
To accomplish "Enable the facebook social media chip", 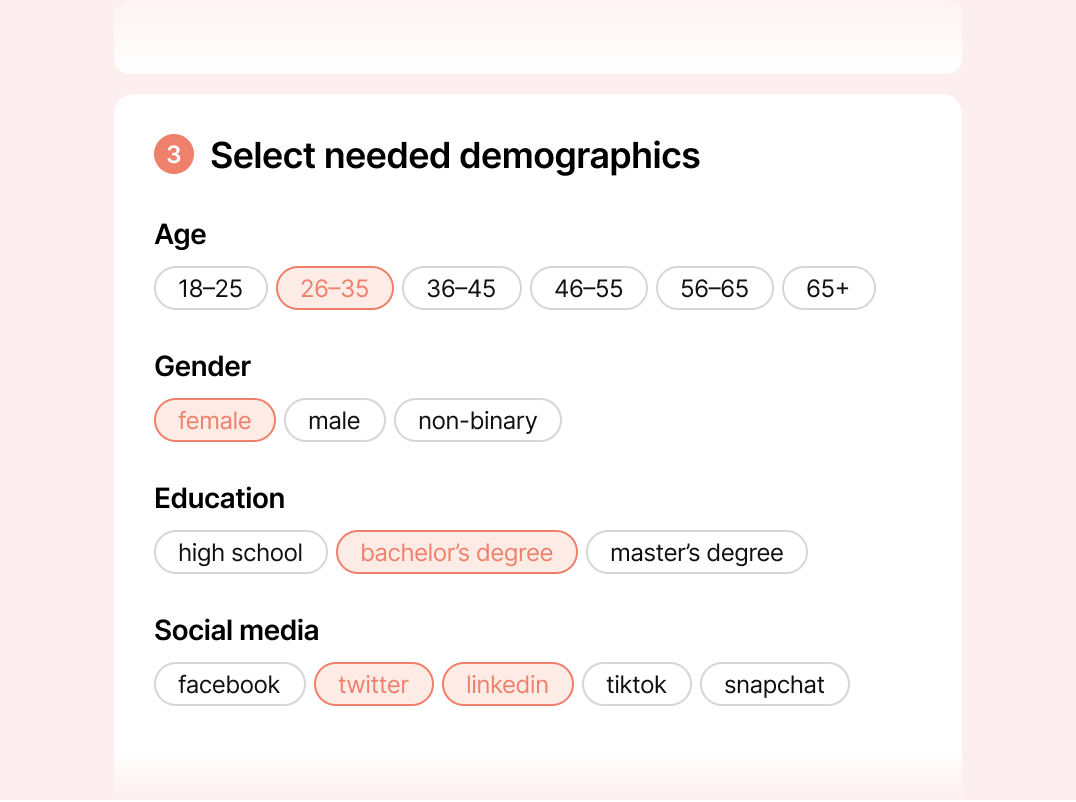I will point(230,684).
